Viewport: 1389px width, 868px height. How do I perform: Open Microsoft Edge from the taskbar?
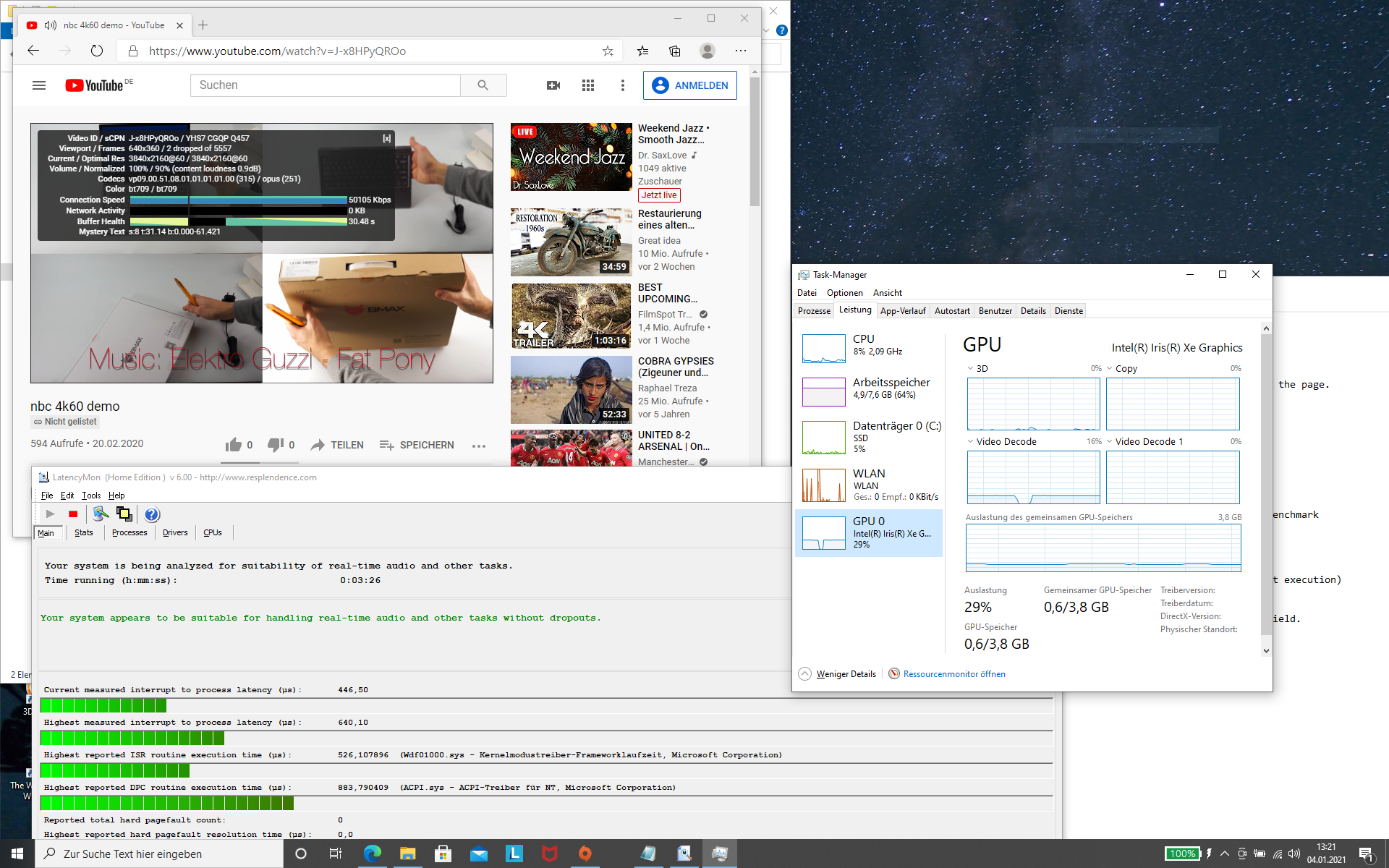pyautogui.click(x=373, y=854)
